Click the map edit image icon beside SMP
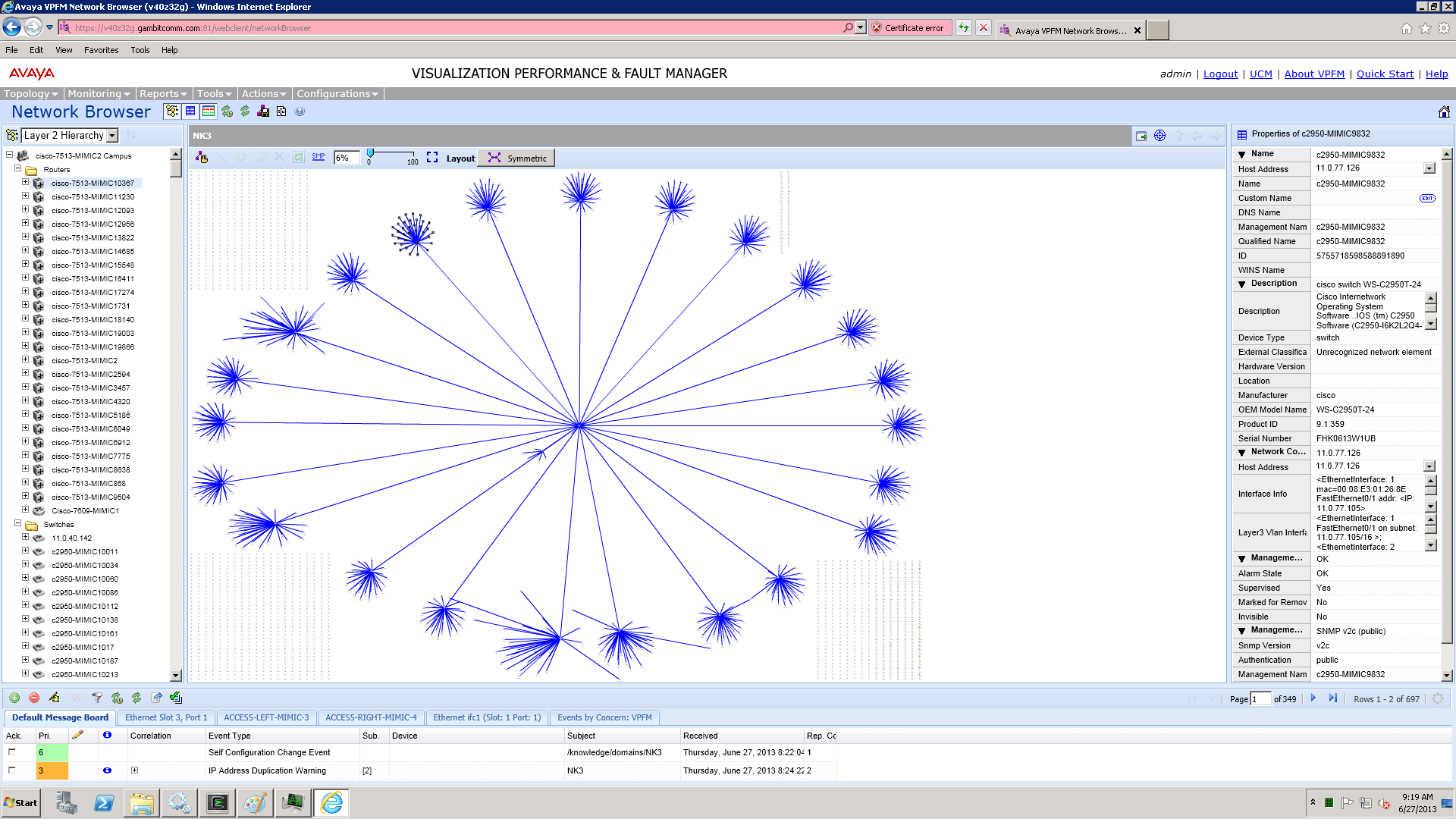Viewport: 1456px width, 819px height. pyautogui.click(x=299, y=157)
